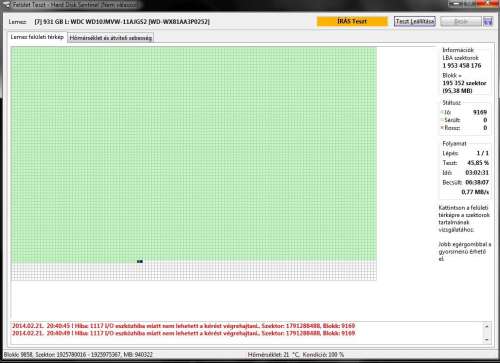Click the Rossz status row
The width and height of the screenshot is (500, 363).
pos(465,128)
